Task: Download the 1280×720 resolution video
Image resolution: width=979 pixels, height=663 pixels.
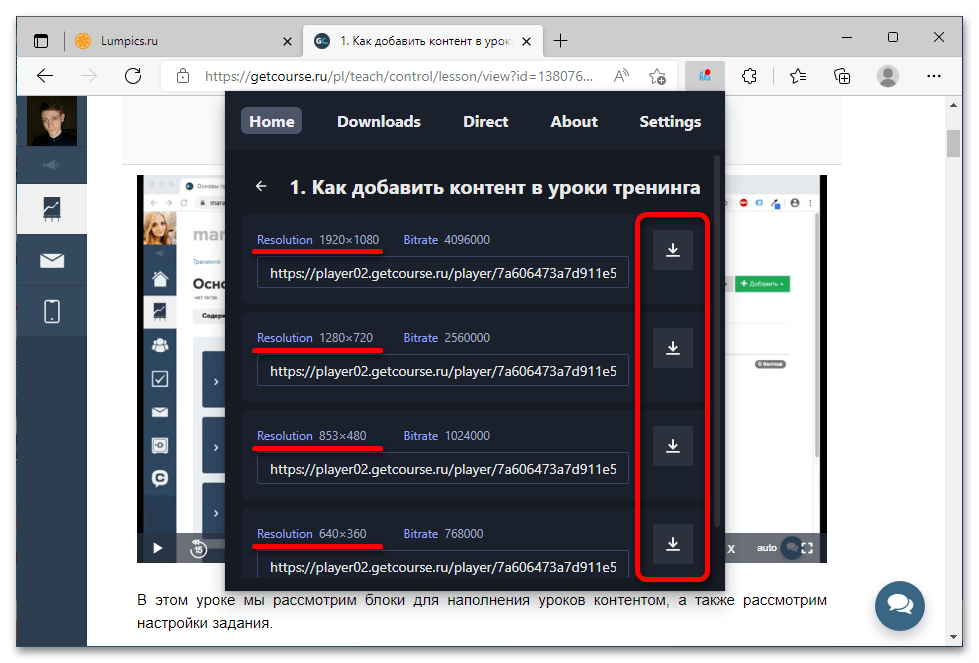Action: [x=672, y=348]
